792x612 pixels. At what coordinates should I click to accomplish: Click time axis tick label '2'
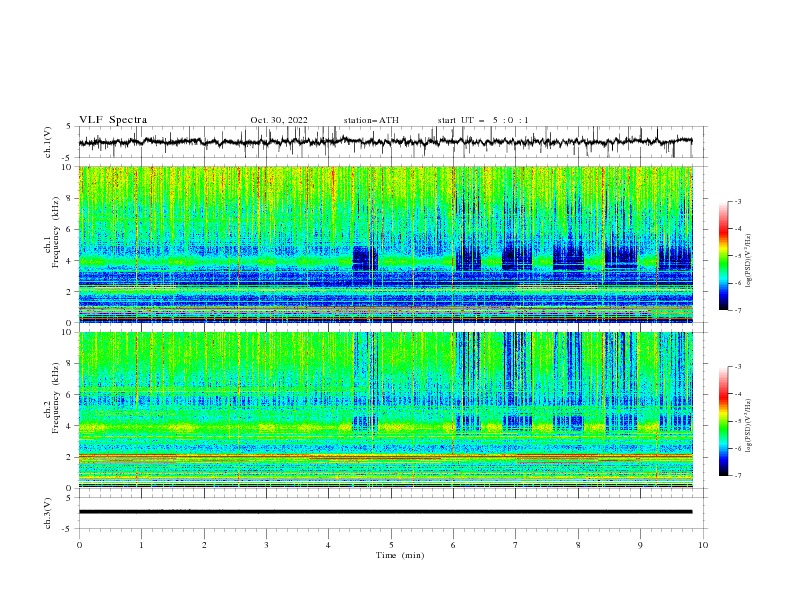(x=204, y=545)
